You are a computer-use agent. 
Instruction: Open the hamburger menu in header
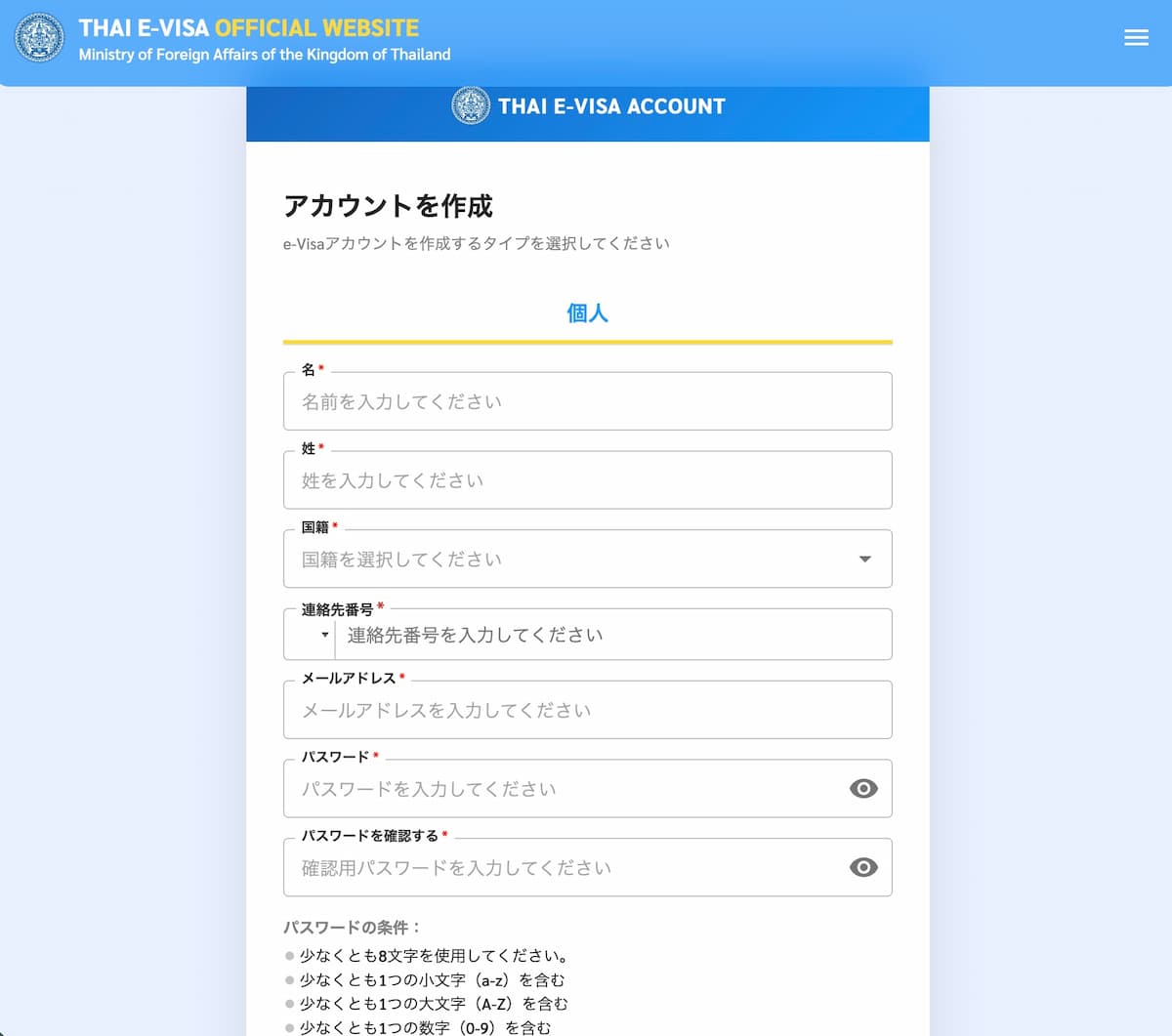point(1136,37)
